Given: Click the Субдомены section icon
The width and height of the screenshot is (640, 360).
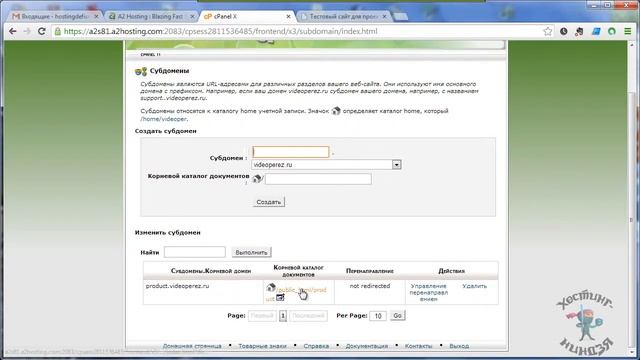Looking at the screenshot, I should pos(141,71).
